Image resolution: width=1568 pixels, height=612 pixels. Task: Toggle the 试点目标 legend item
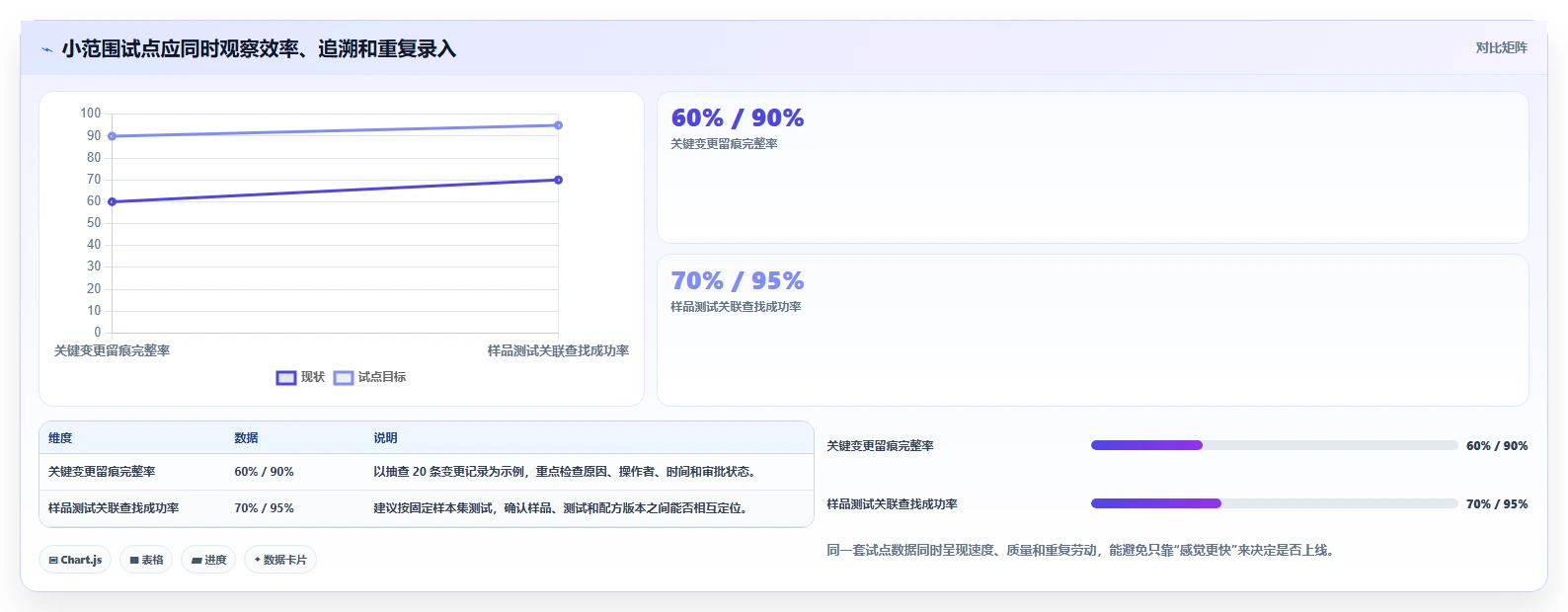tap(369, 377)
